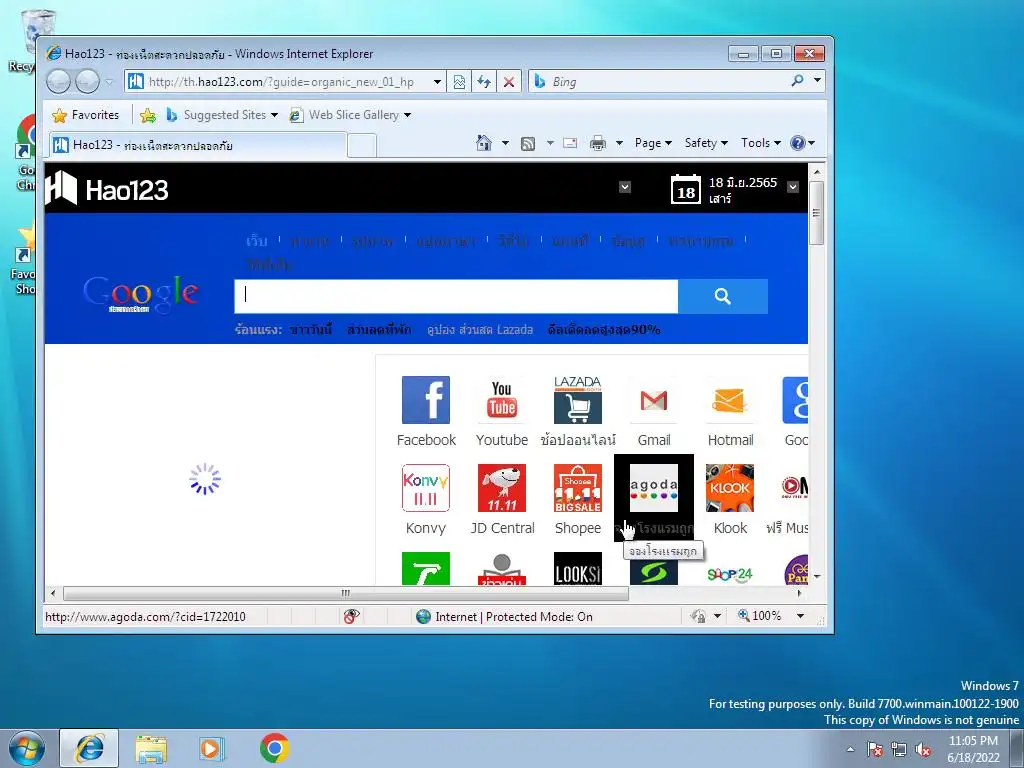Image resolution: width=1024 pixels, height=768 pixels.
Task: Open the LOOKSI shortcut icon
Action: [x=577, y=568]
